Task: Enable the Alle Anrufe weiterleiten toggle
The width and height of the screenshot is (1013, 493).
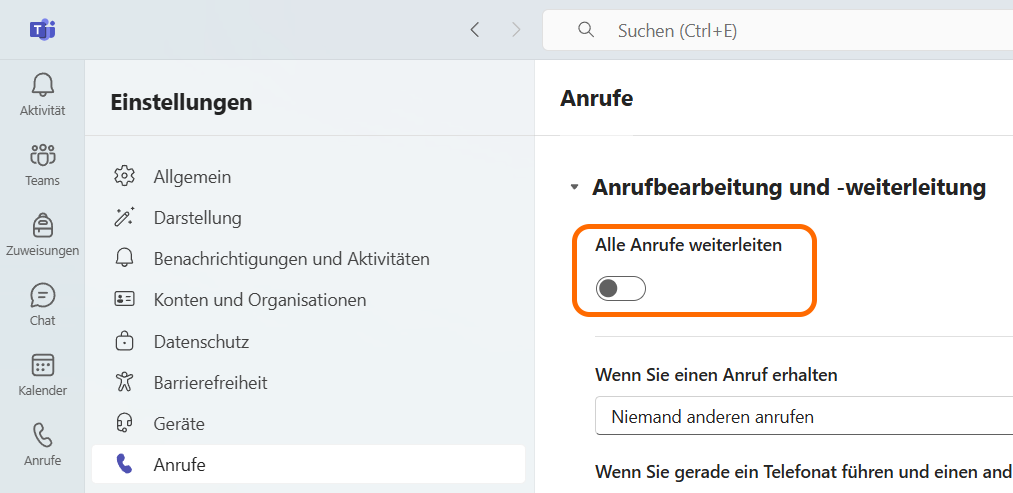Action: pos(621,289)
